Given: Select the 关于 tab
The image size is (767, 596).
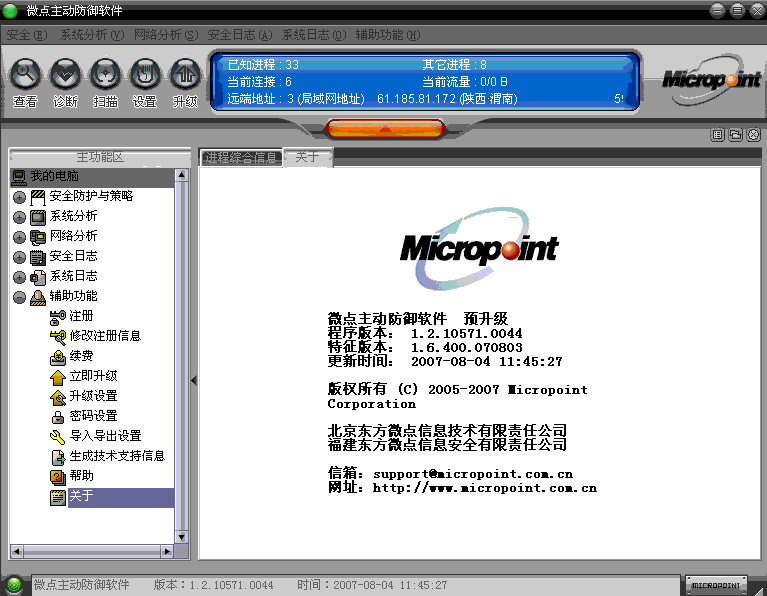Looking at the screenshot, I should click(308, 157).
